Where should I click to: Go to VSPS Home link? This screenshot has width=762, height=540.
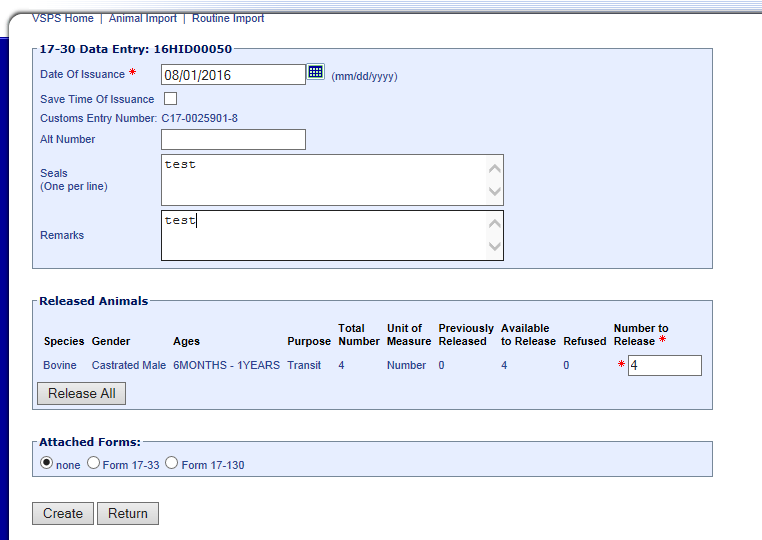click(x=63, y=18)
